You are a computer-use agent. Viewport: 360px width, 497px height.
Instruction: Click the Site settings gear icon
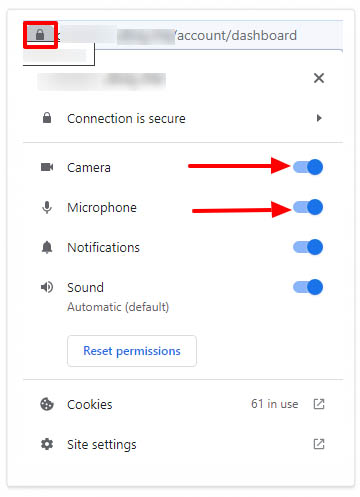click(x=47, y=444)
